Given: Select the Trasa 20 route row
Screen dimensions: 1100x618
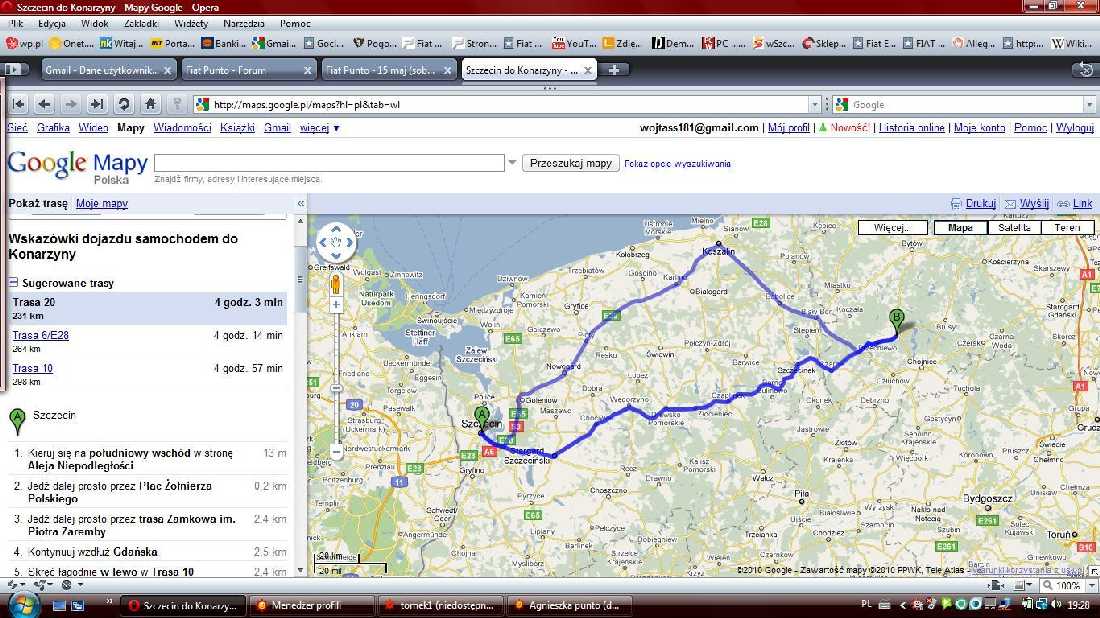Looking at the screenshot, I should (147, 309).
